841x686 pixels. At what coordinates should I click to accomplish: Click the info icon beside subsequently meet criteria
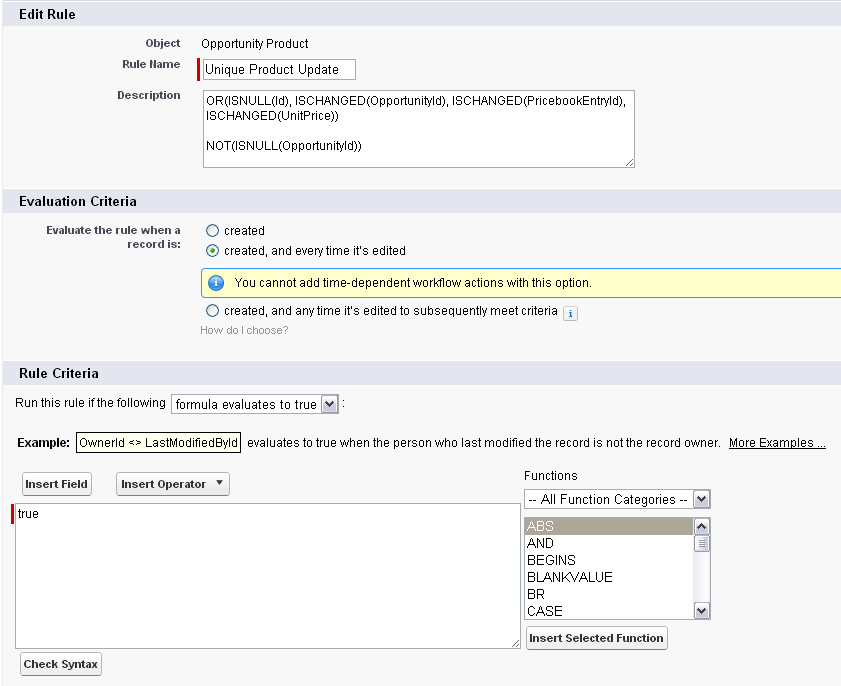[570, 313]
